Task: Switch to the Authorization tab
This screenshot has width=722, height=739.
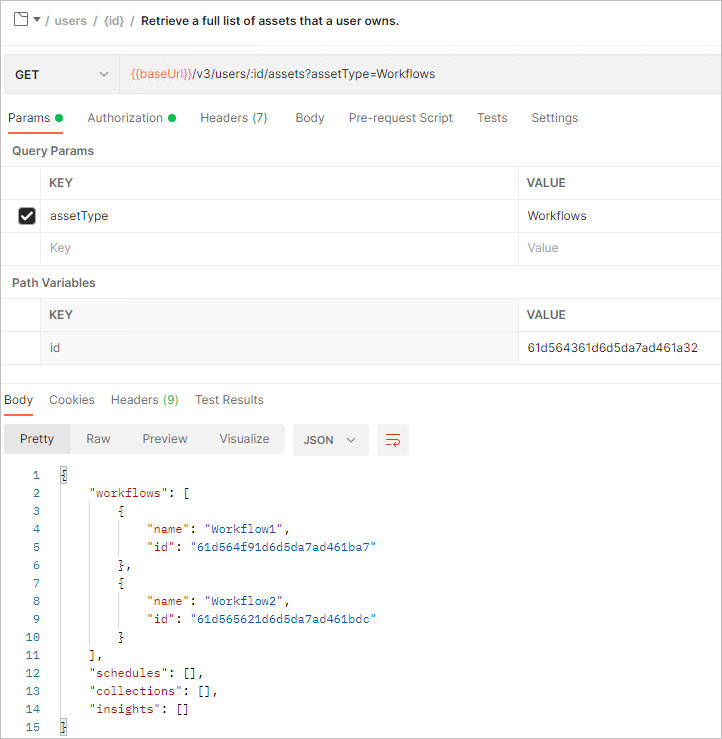Action: pyautogui.click(x=125, y=118)
